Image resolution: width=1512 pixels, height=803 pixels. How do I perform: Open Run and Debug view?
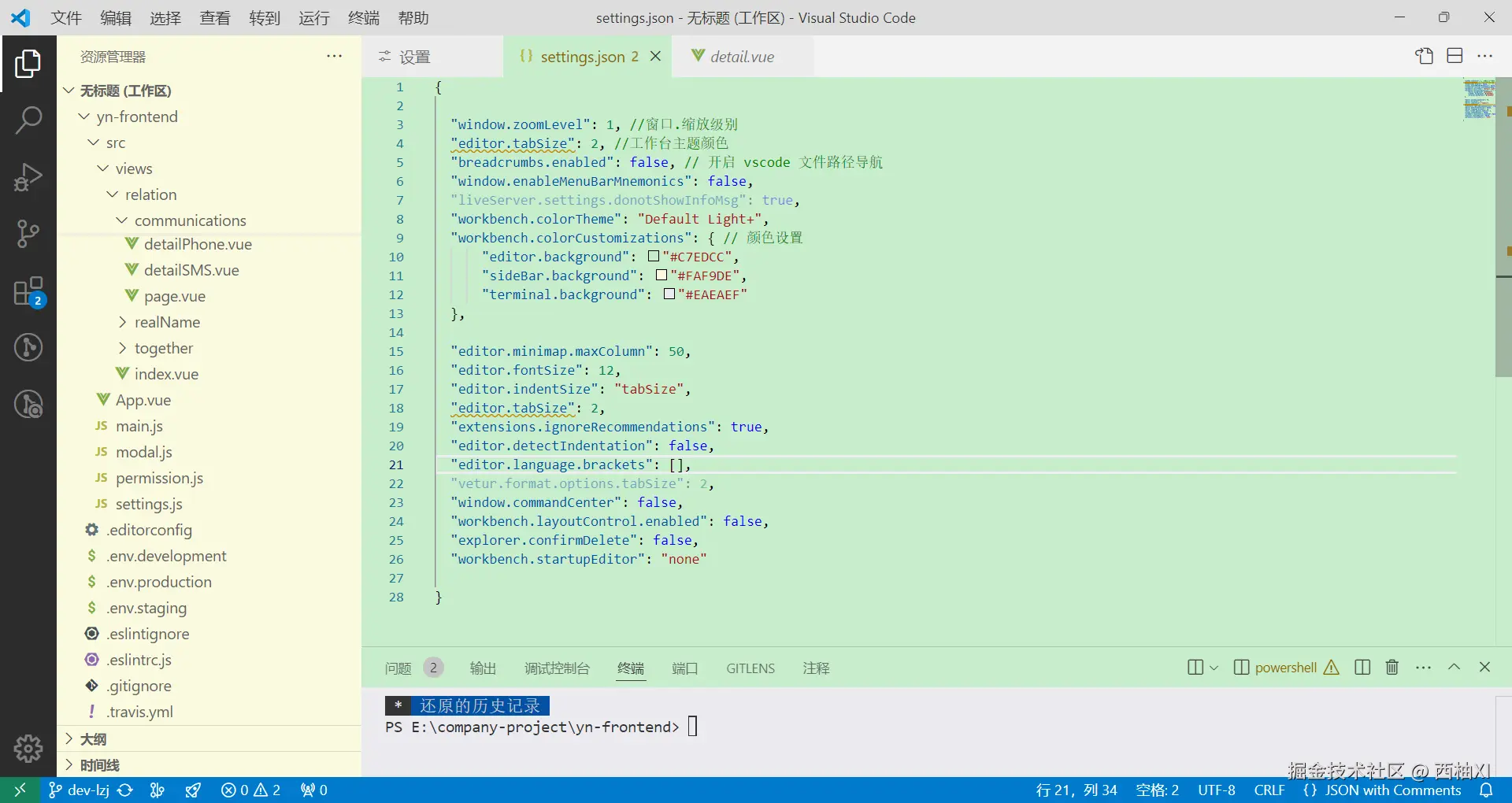tap(28, 177)
